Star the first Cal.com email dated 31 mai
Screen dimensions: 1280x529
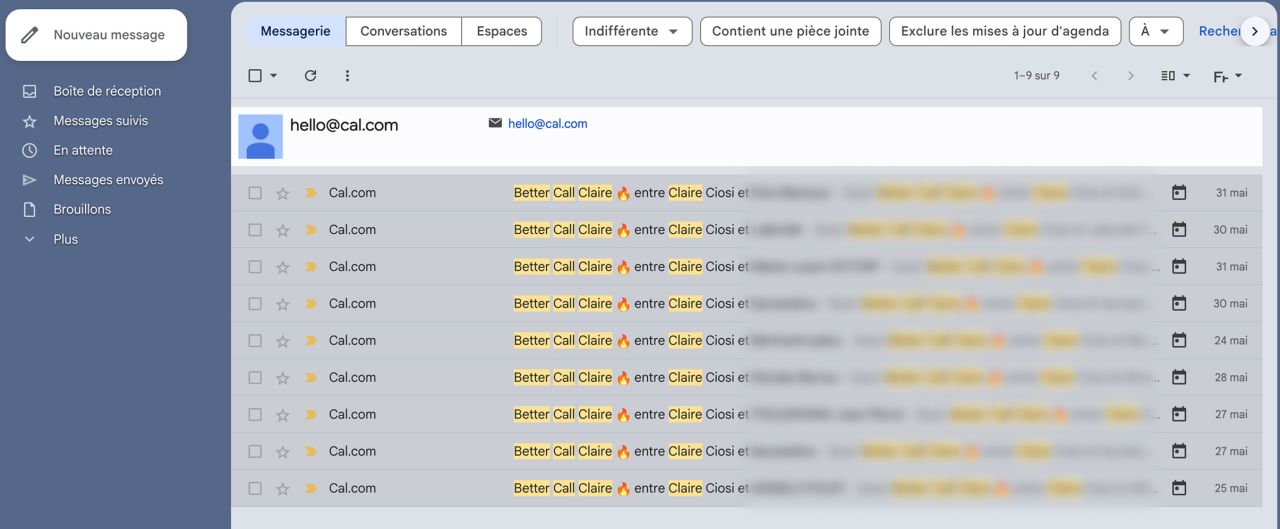(x=283, y=193)
